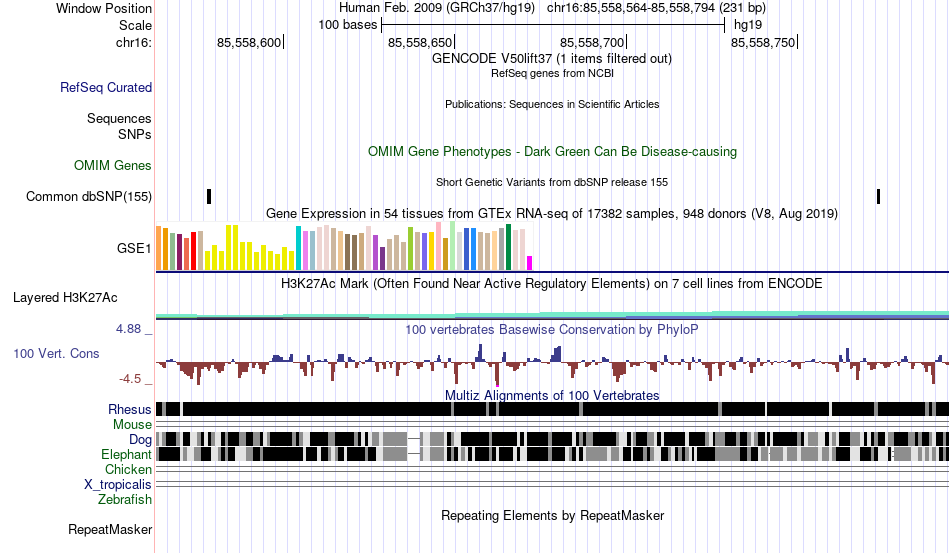Screen dimensions: 950x553
Task: Click the H3K27Ac Mark track title
Action: (x=552, y=283)
